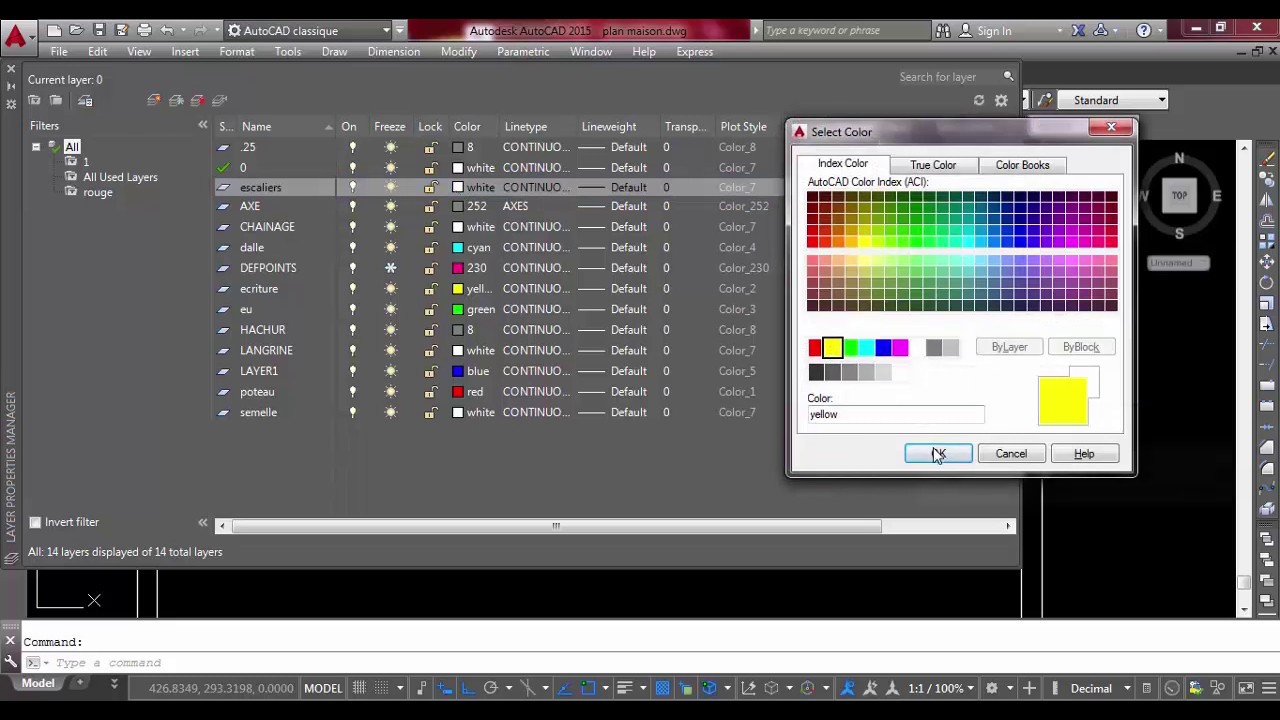Toggle freeze for the DEFPOINTS layer
The width and height of the screenshot is (1280, 720).
click(x=391, y=268)
